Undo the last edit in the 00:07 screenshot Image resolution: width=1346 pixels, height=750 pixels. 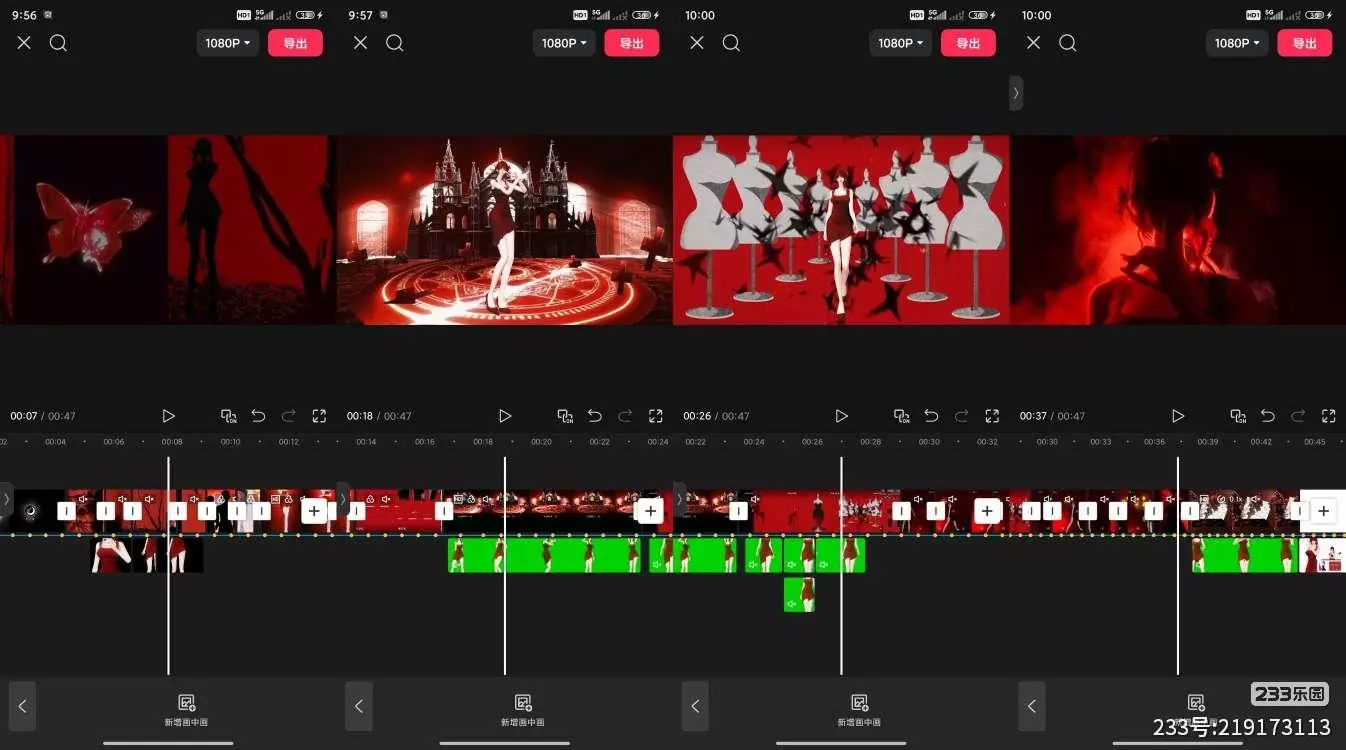point(258,416)
